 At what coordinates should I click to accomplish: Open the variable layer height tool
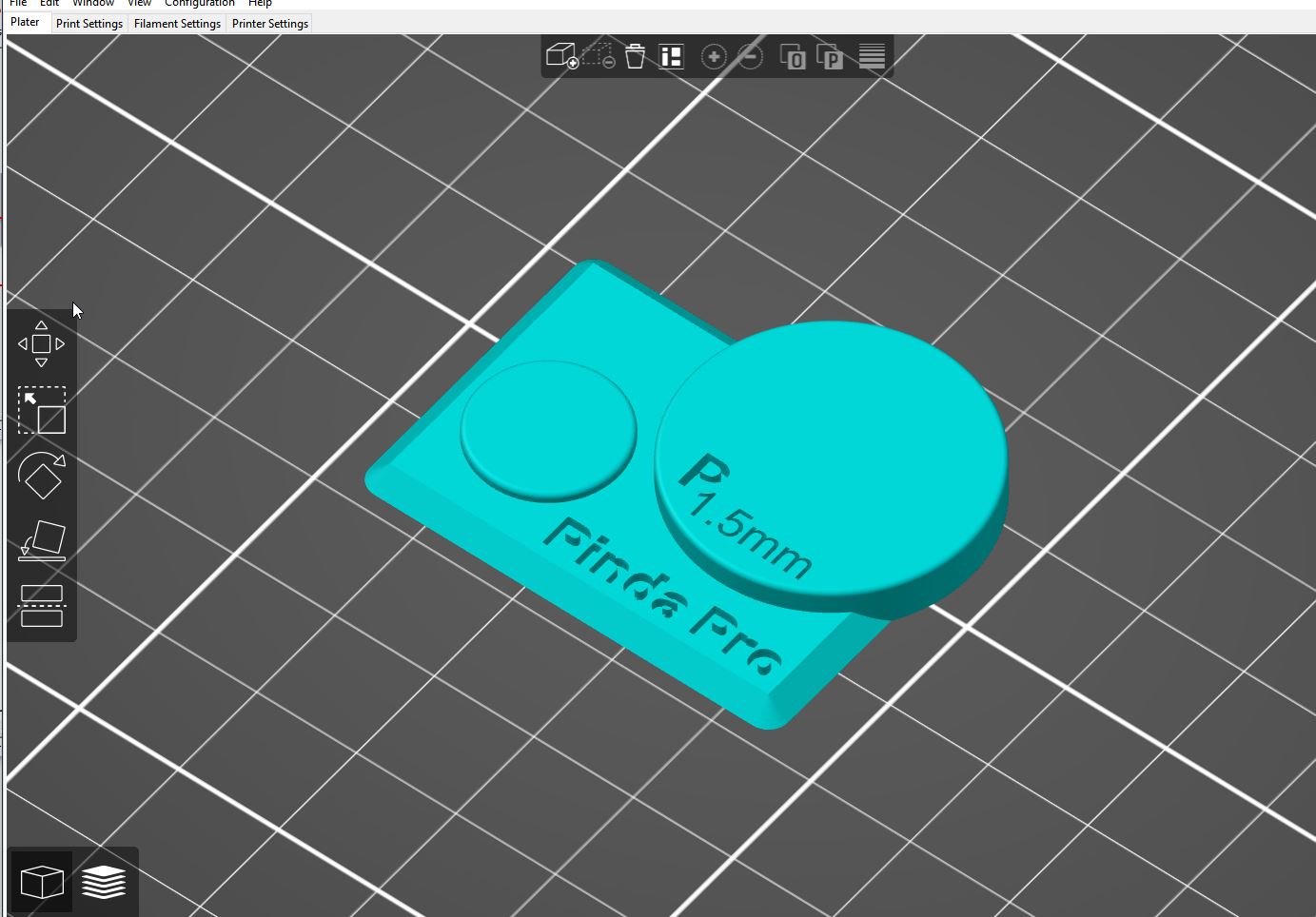click(872, 56)
